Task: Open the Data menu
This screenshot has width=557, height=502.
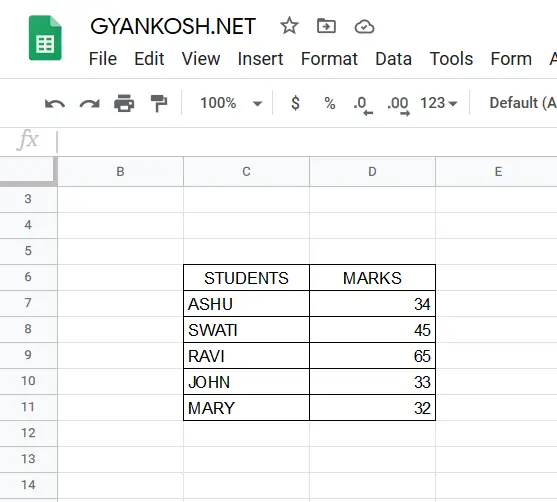Action: coord(394,59)
